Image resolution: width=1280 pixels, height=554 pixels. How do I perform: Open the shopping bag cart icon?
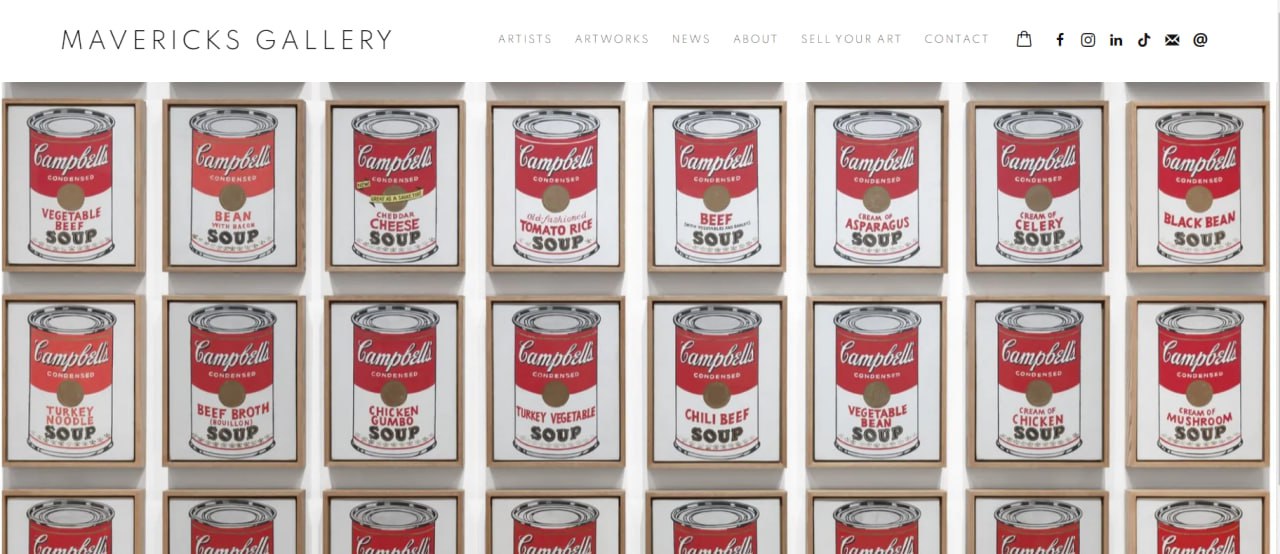(x=1024, y=39)
